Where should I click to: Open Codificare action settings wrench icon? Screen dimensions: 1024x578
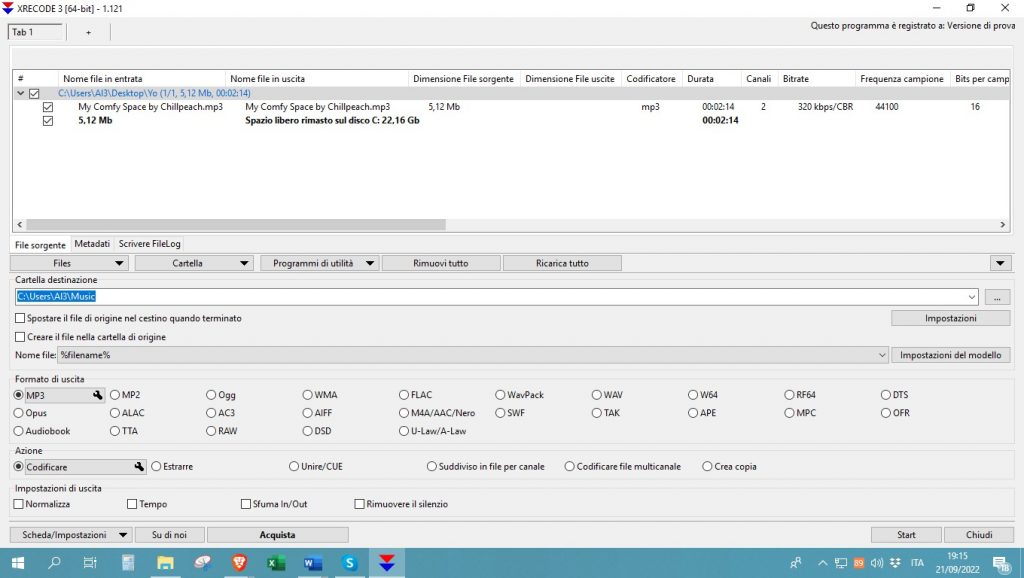pyautogui.click(x=140, y=467)
